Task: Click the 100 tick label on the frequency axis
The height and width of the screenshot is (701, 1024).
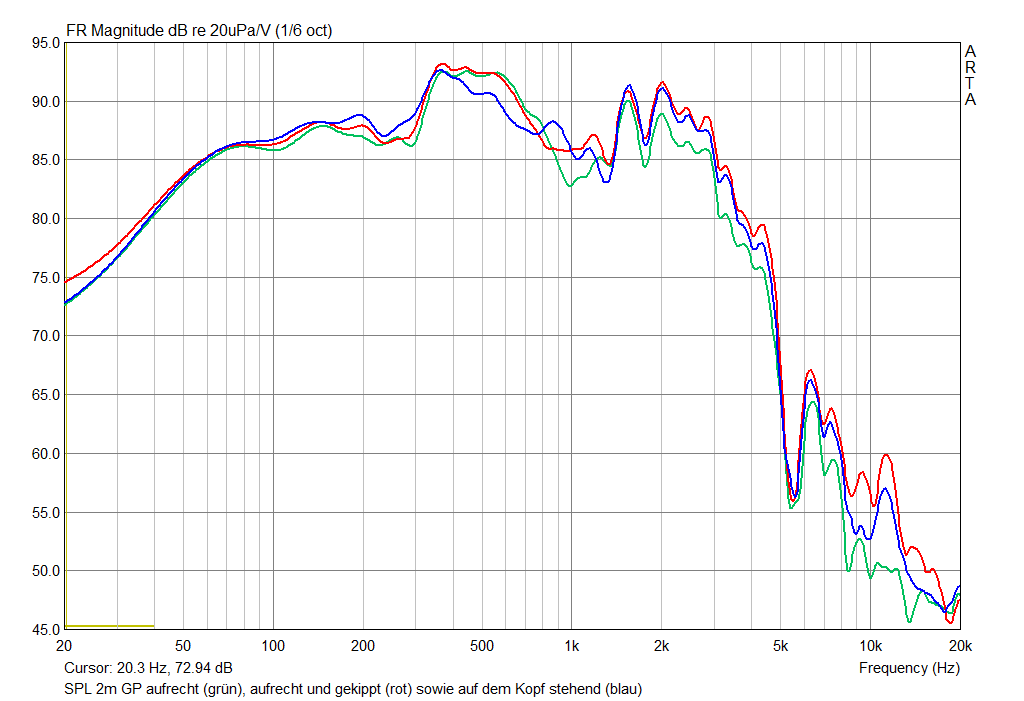Action: pyautogui.click(x=273, y=646)
